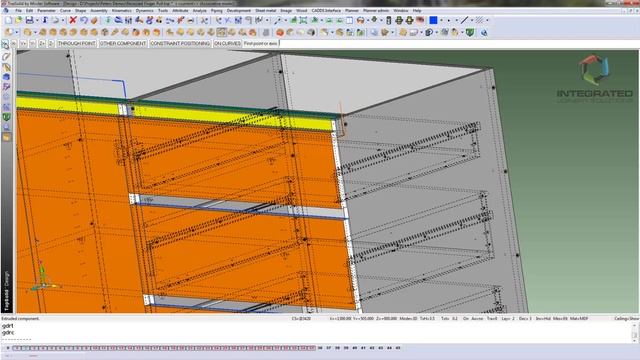
Task: Click the red sphere icon in second toolbar
Action: pos(280,33)
